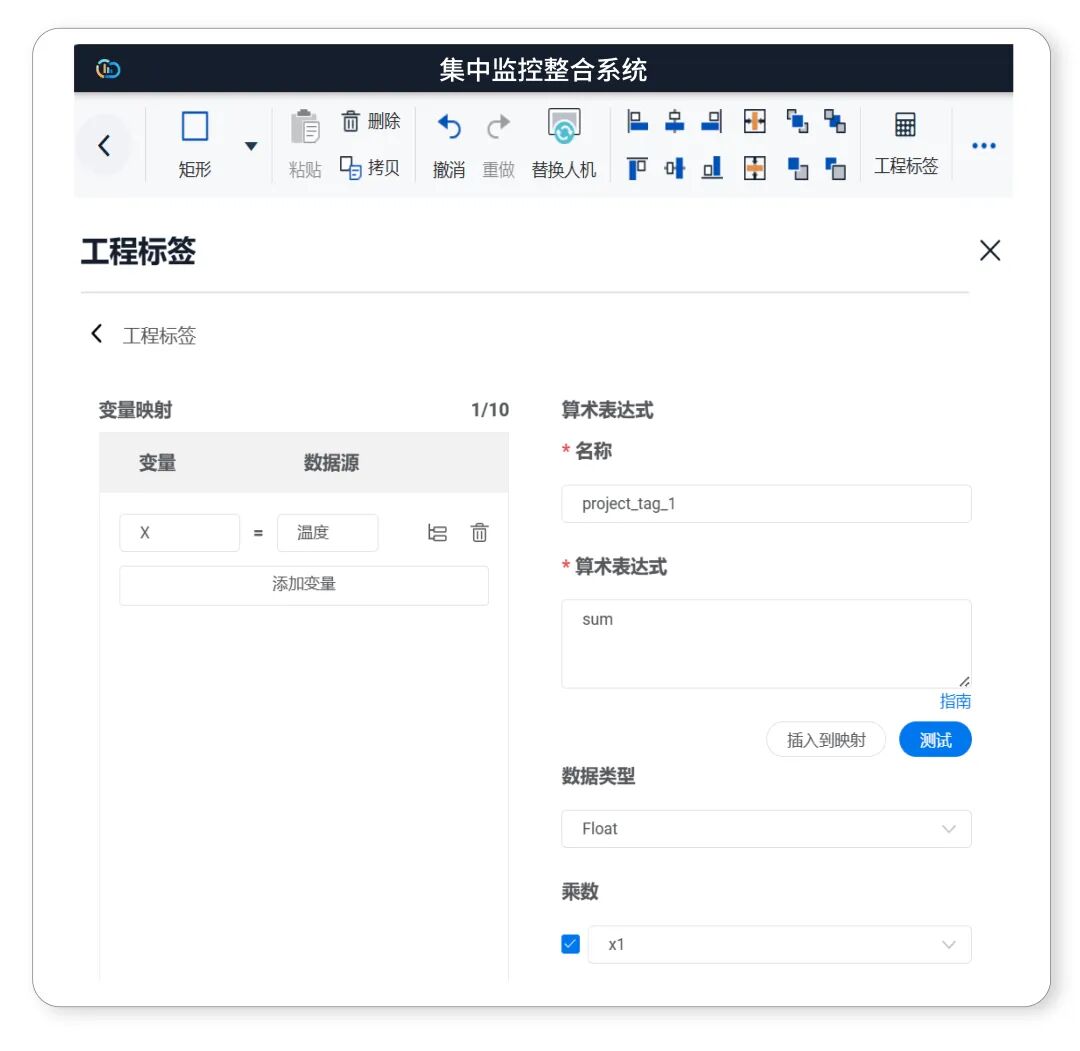Open the toolbar more options menu
Image resolution: width=1080 pixels, height=1051 pixels.
(984, 146)
